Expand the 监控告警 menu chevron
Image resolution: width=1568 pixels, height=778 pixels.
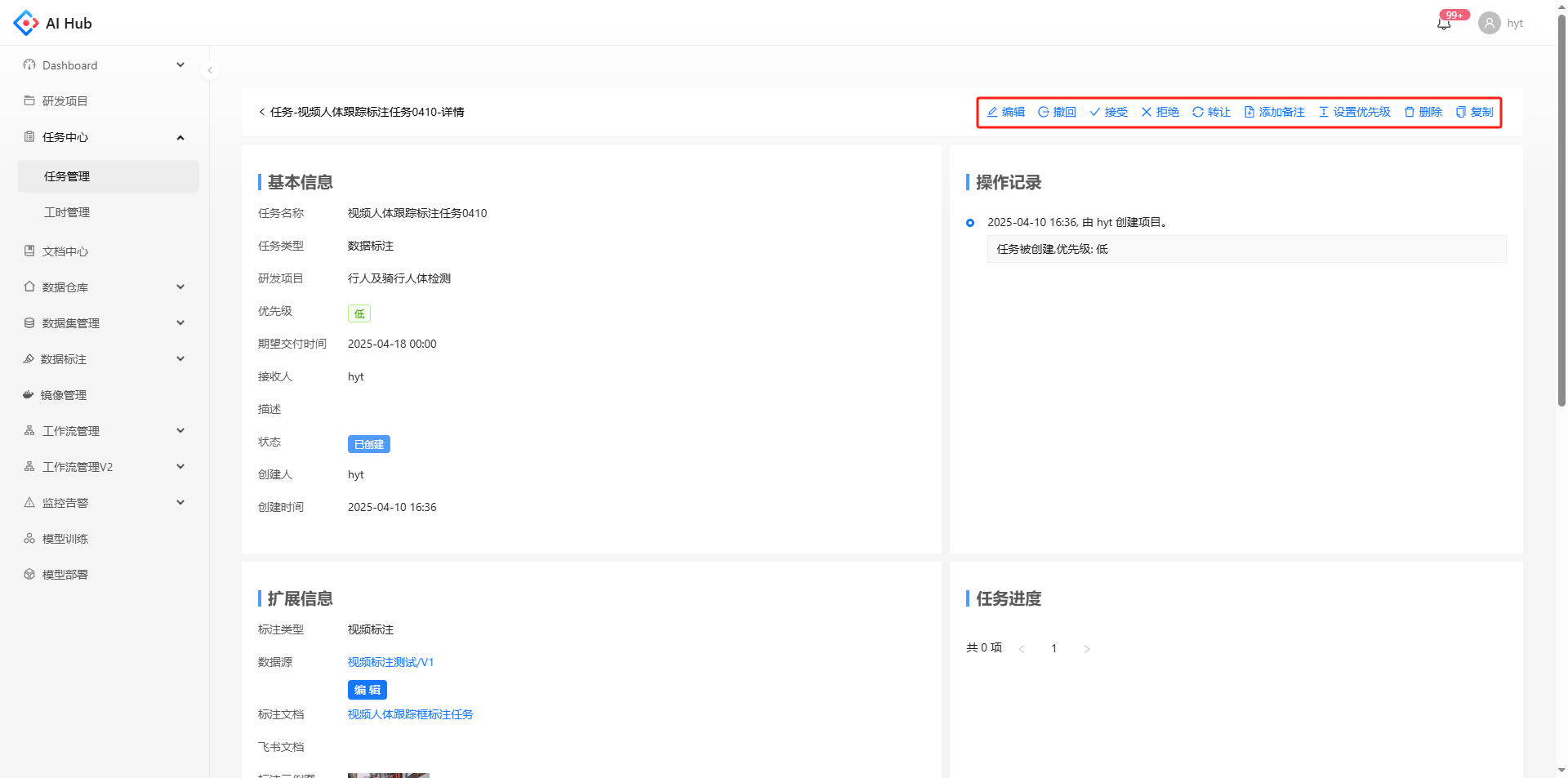(180, 502)
